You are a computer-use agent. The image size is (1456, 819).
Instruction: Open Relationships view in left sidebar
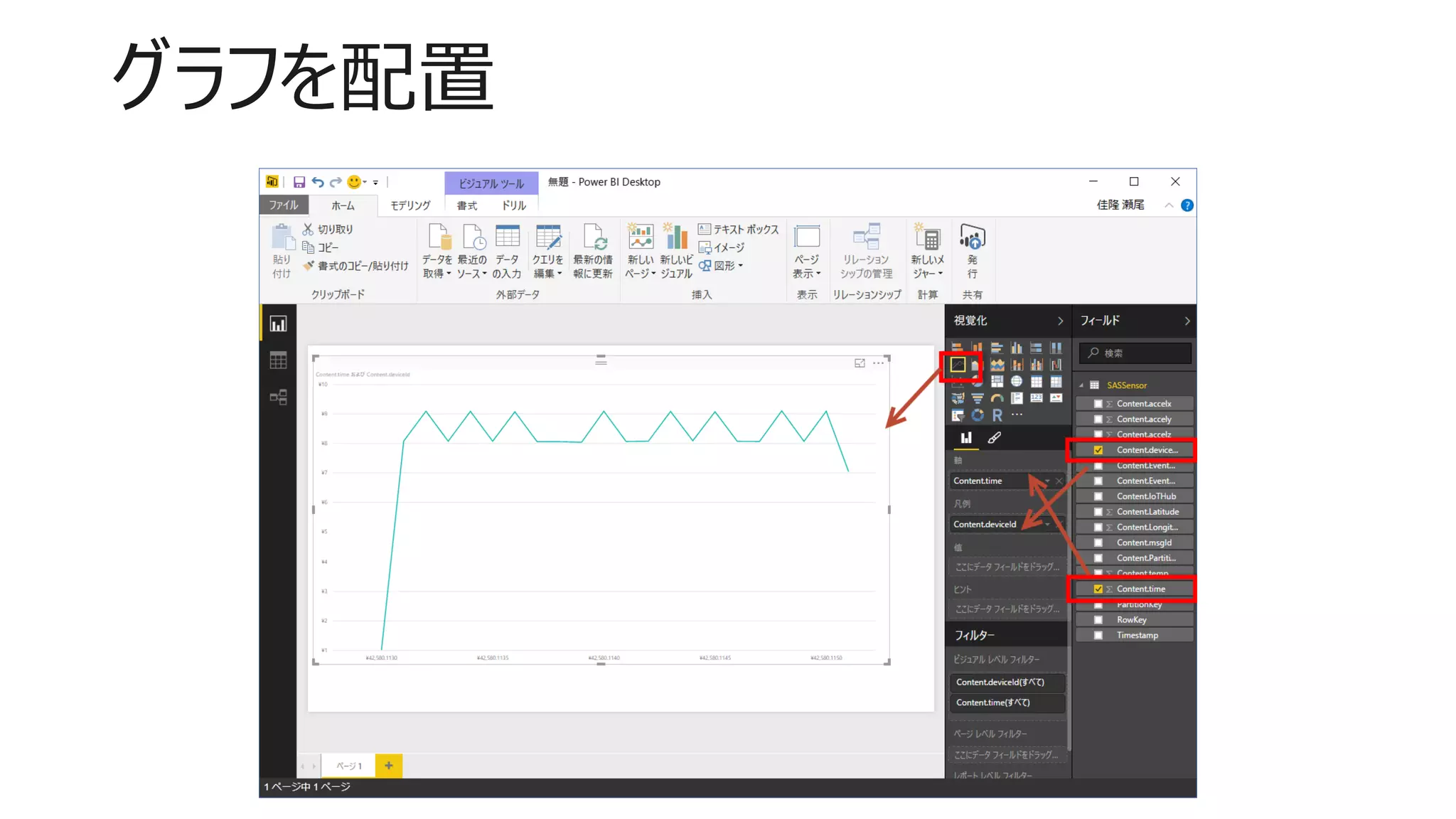(278, 397)
